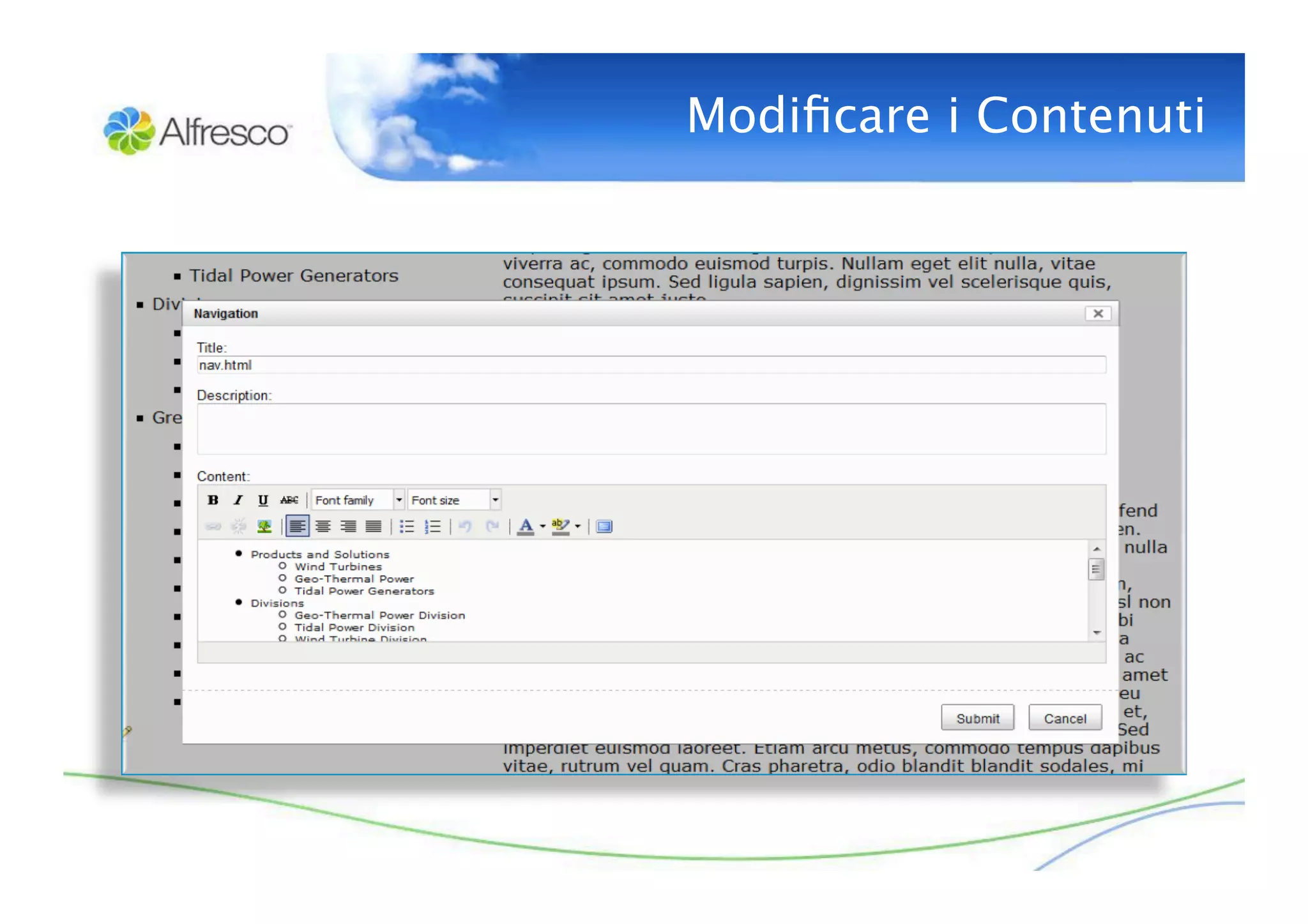Viewport: 1308px width, 924px height.
Task: Center align the text
Action: 323,526
